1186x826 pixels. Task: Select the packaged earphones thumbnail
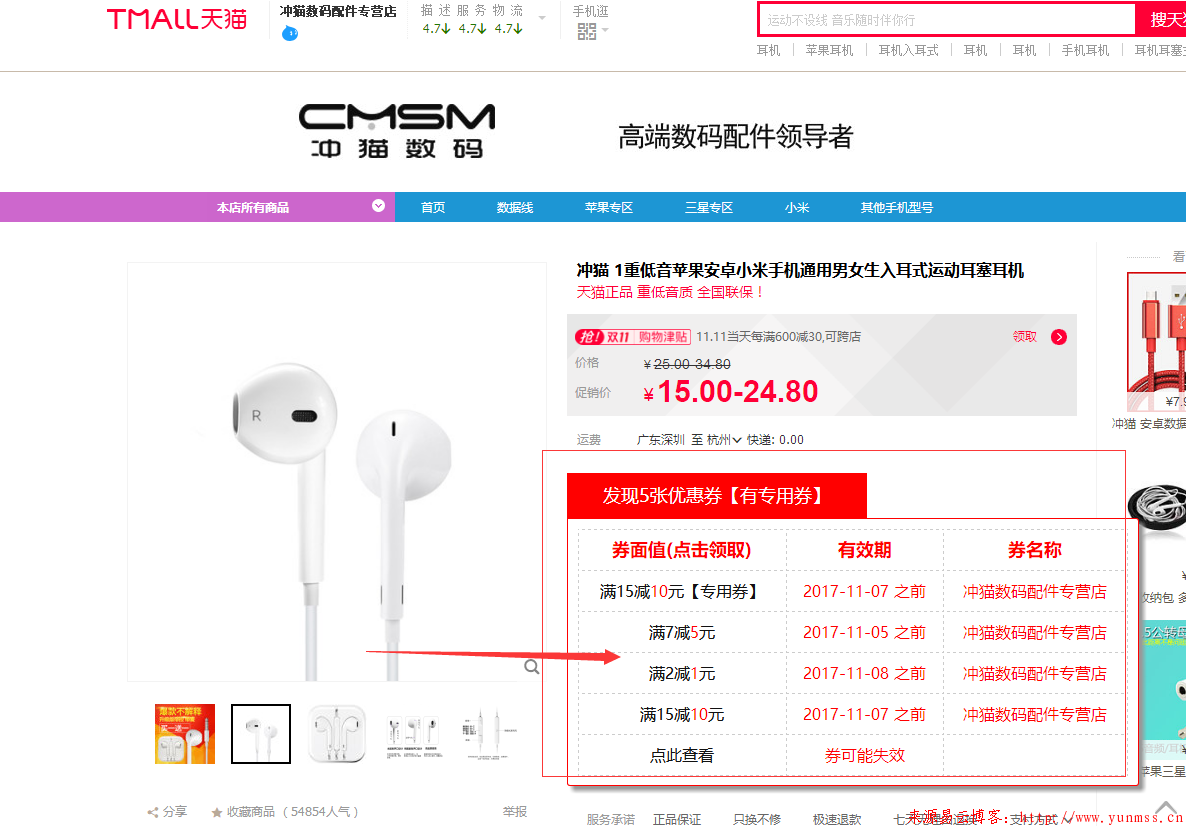(x=338, y=734)
